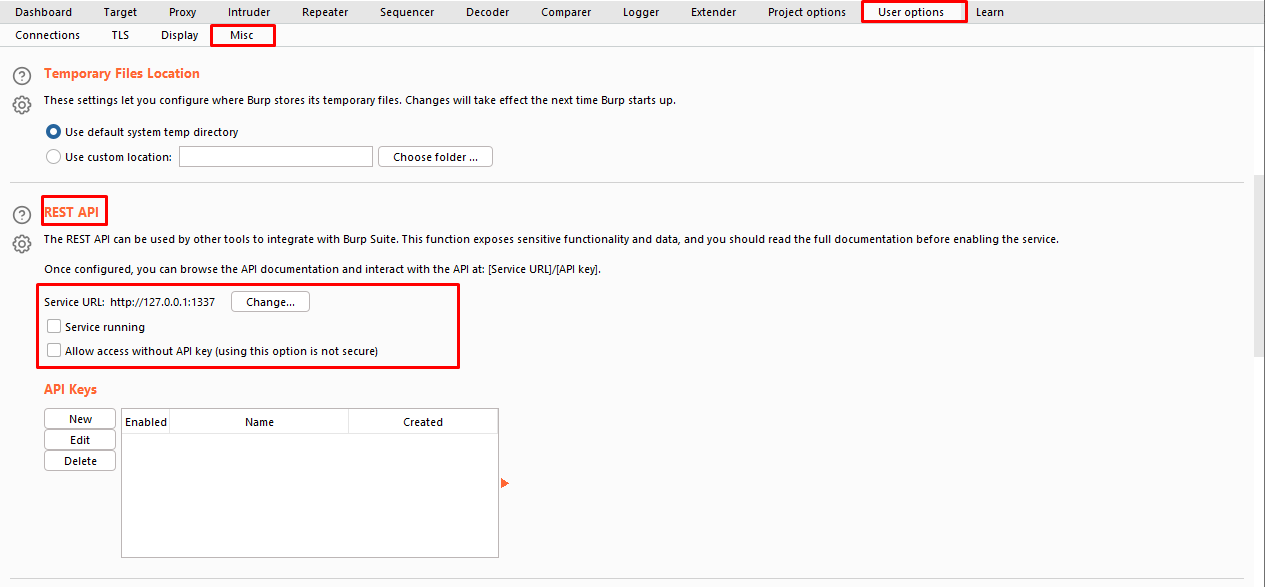
Task: Open the REST API gear options
Action: click(x=22, y=243)
